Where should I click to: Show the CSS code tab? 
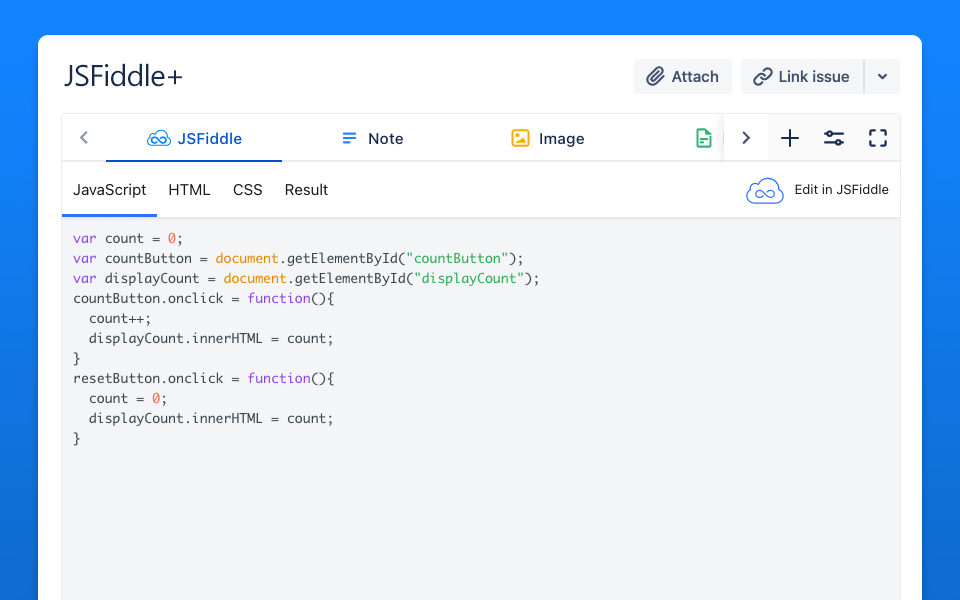pyautogui.click(x=248, y=190)
